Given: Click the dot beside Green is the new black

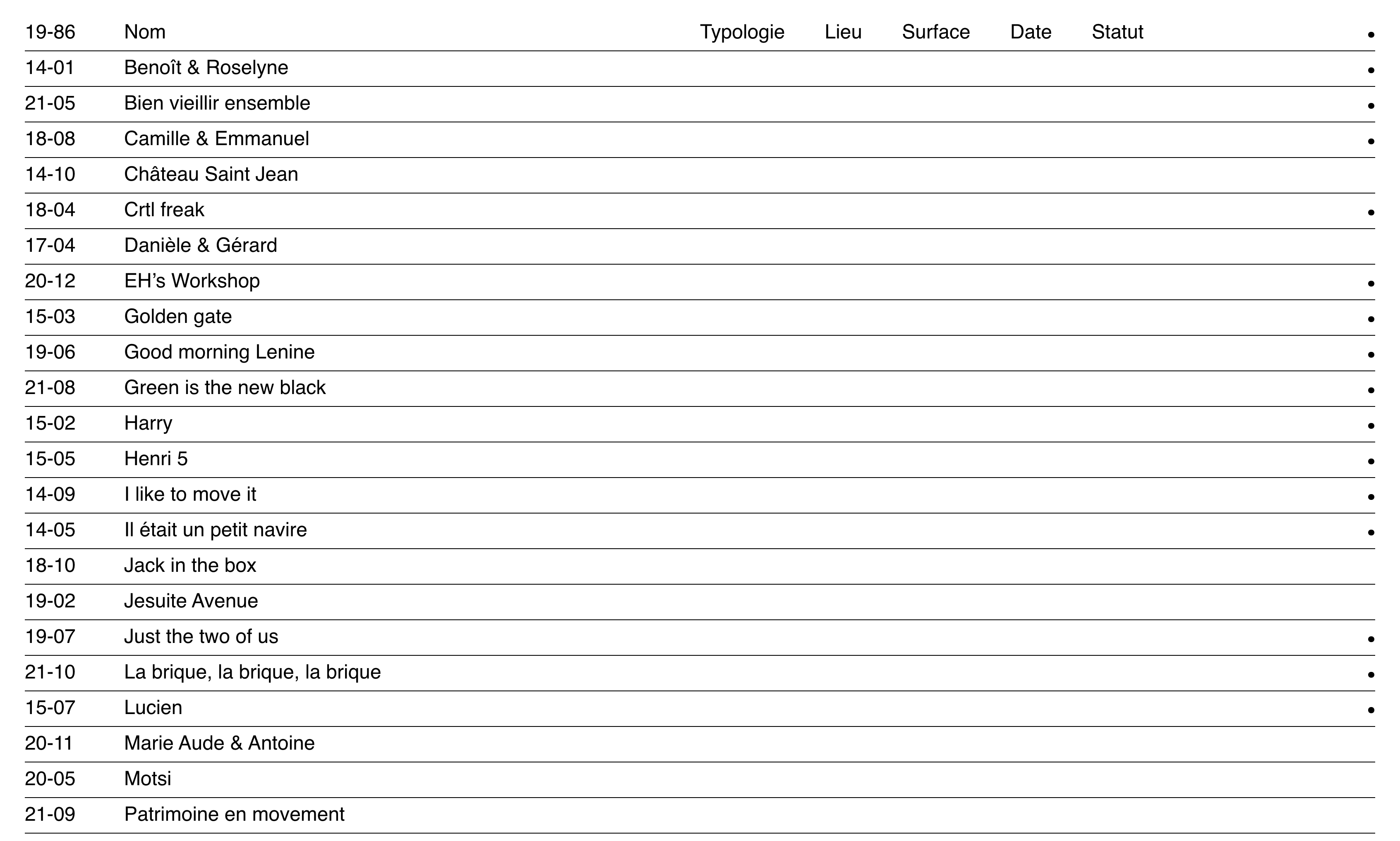Looking at the screenshot, I should pos(1371,390).
